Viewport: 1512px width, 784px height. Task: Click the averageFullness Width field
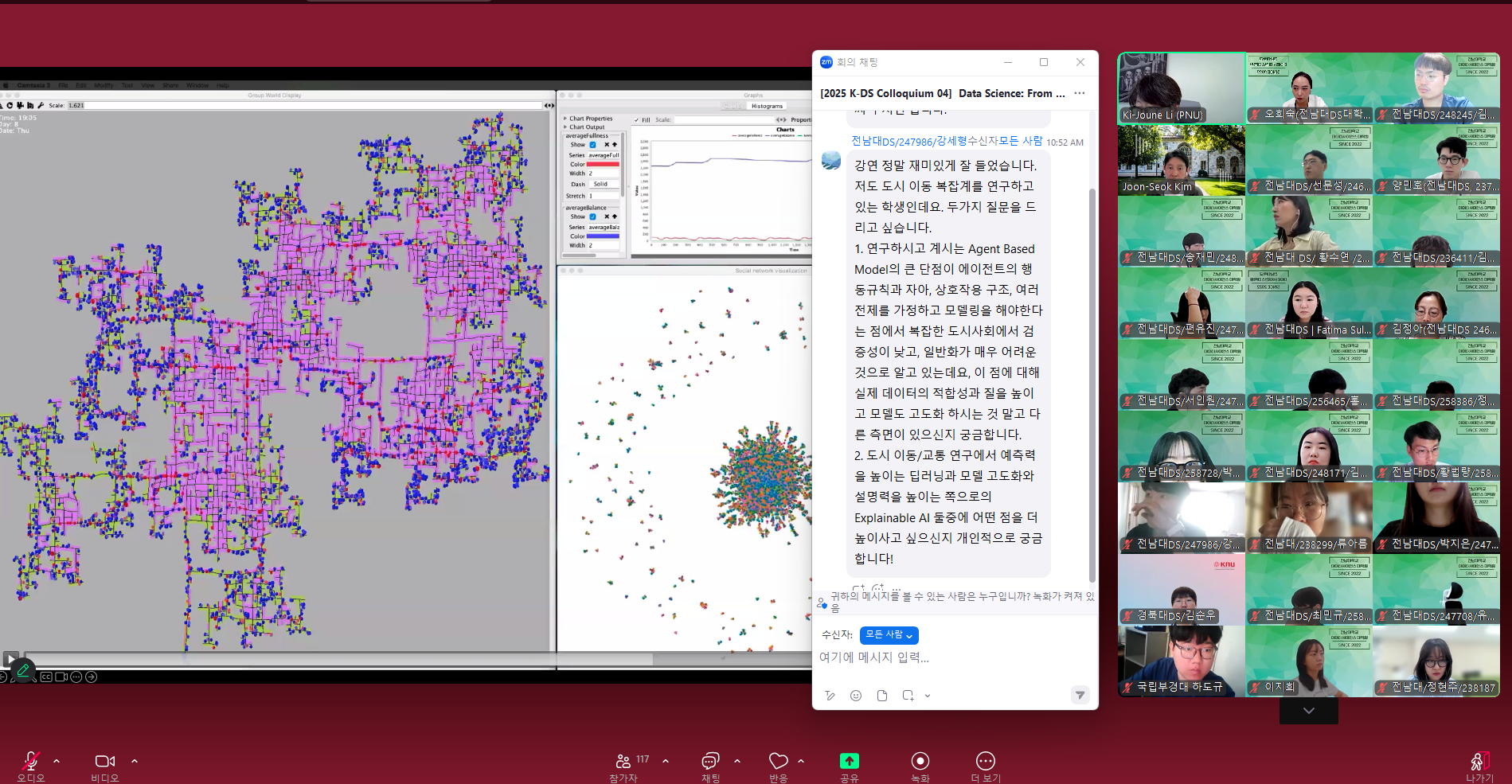coord(604,174)
